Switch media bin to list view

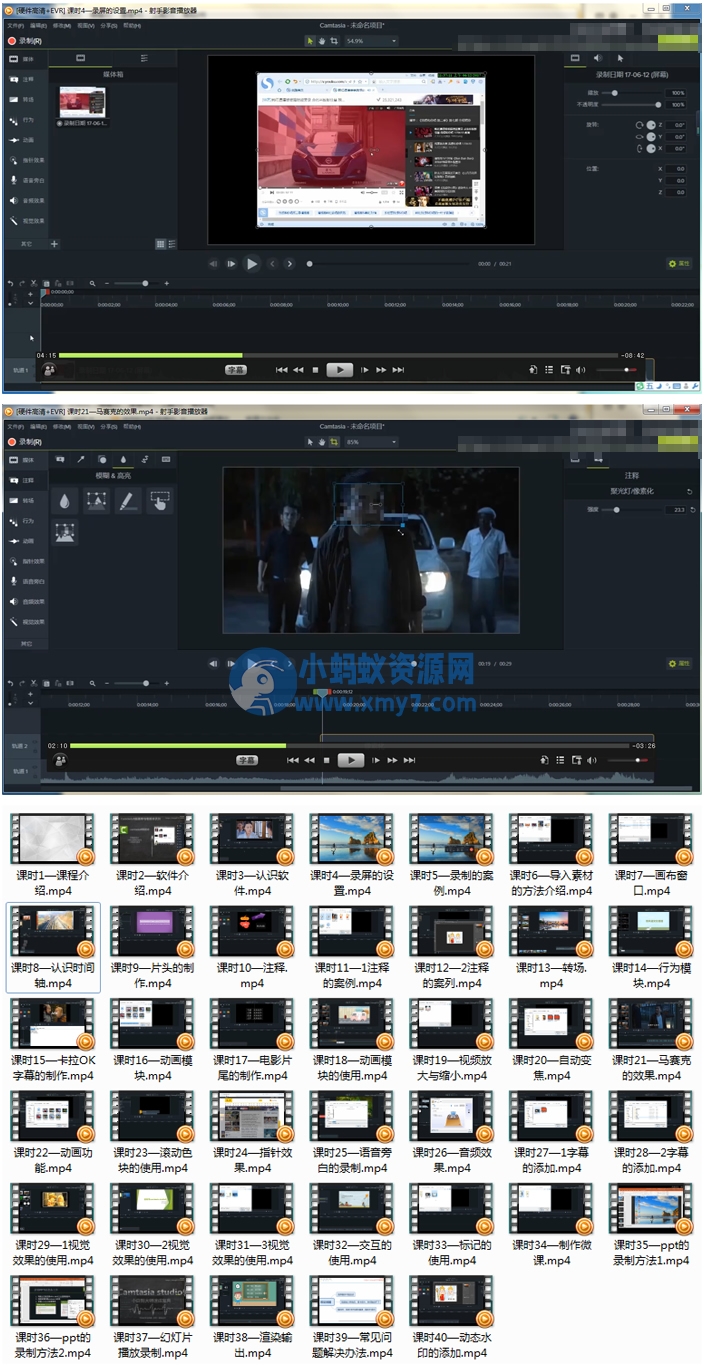[x=172, y=243]
